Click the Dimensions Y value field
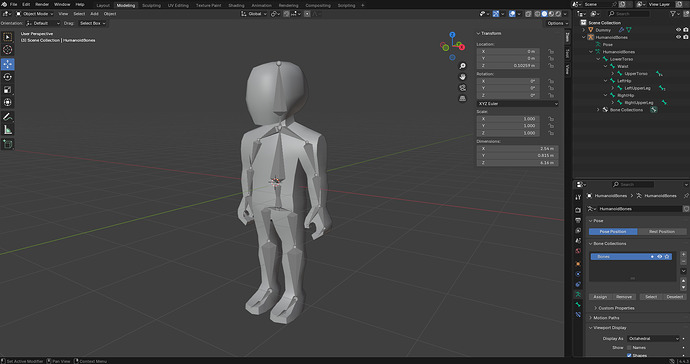The image size is (690, 364). point(518,156)
